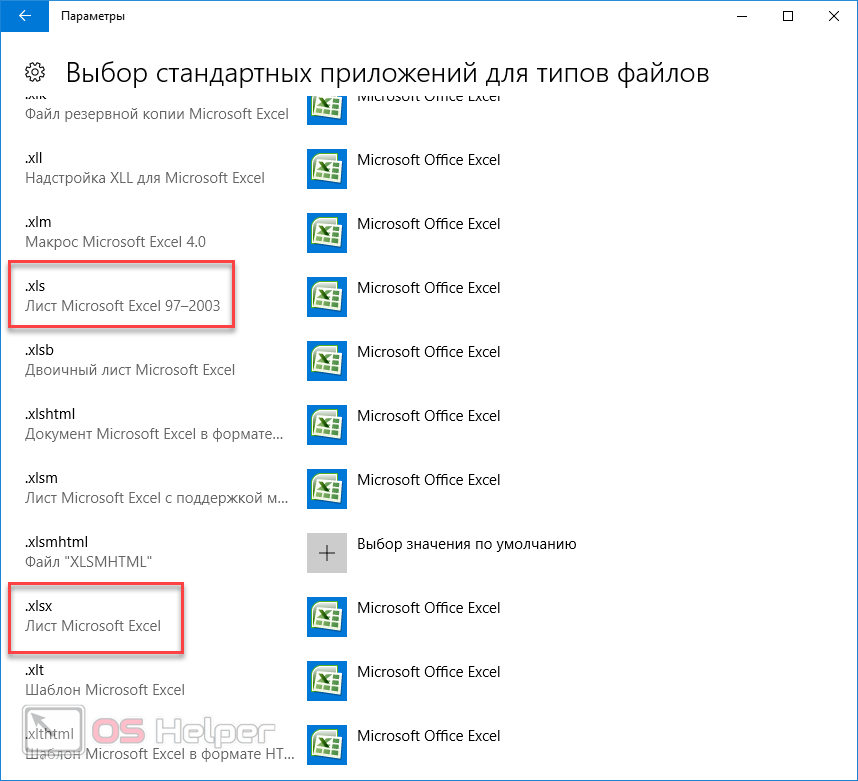Click Excel icon for .xlt extension
858x781 pixels.
click(327, 681)
